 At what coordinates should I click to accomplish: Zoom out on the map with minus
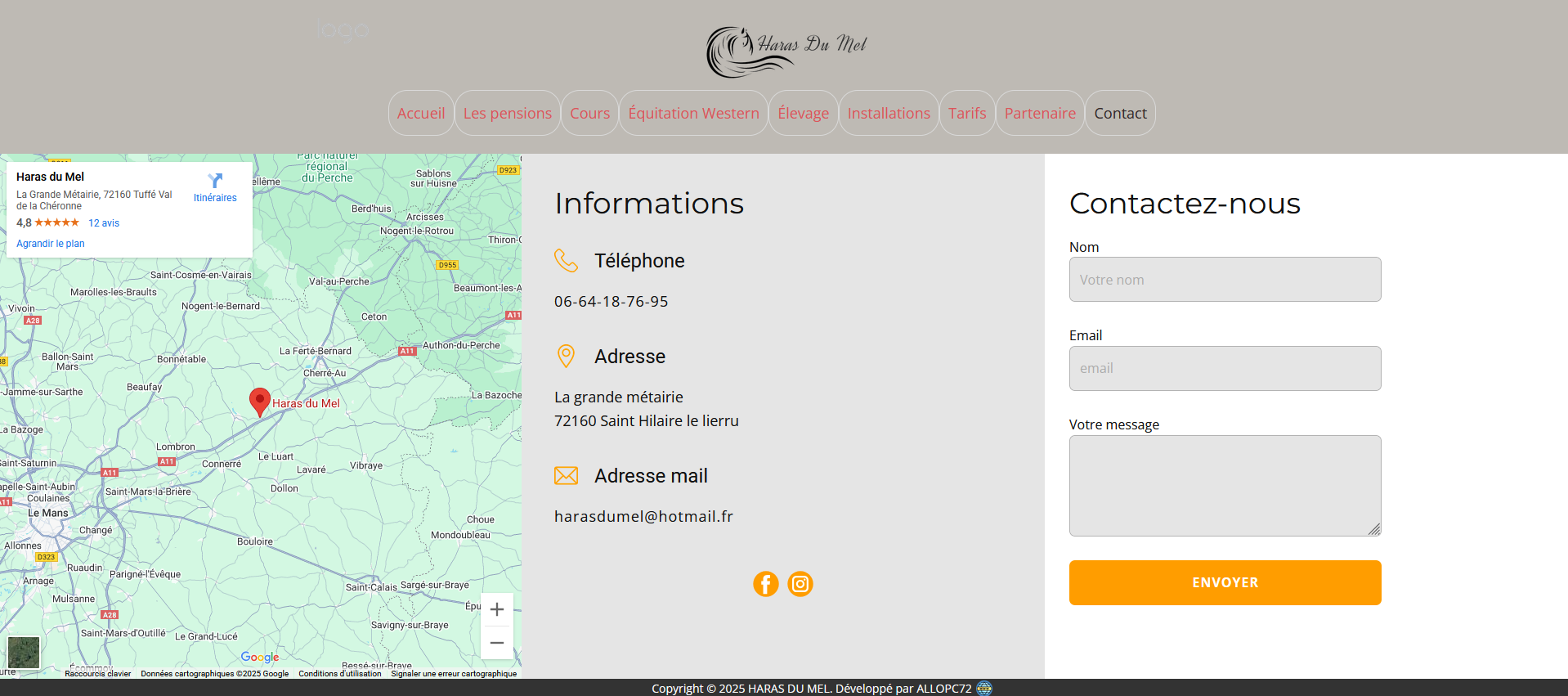point(496,643)
